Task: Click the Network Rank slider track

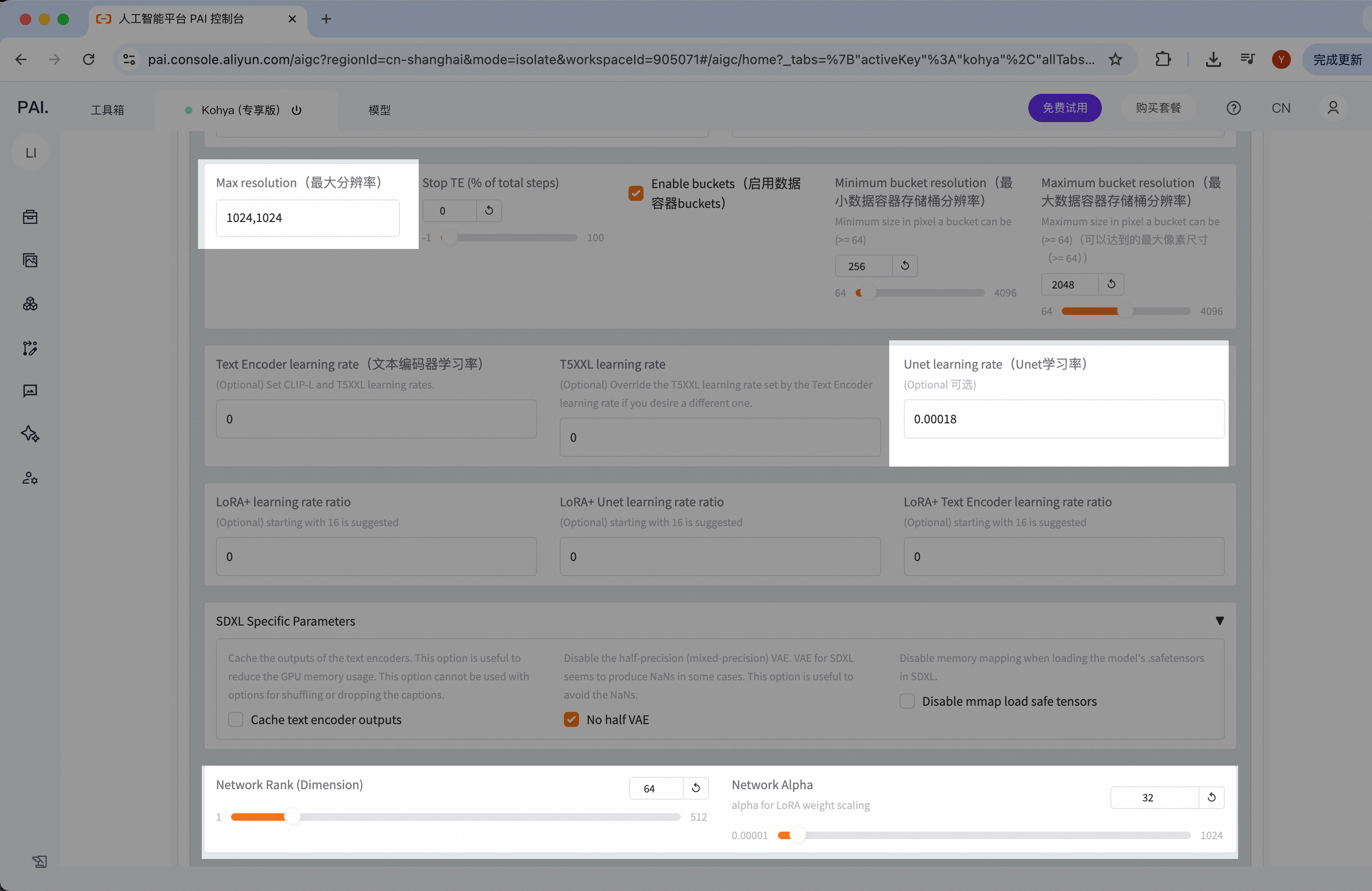Action: pyautogui.click(x=455, y=817)
